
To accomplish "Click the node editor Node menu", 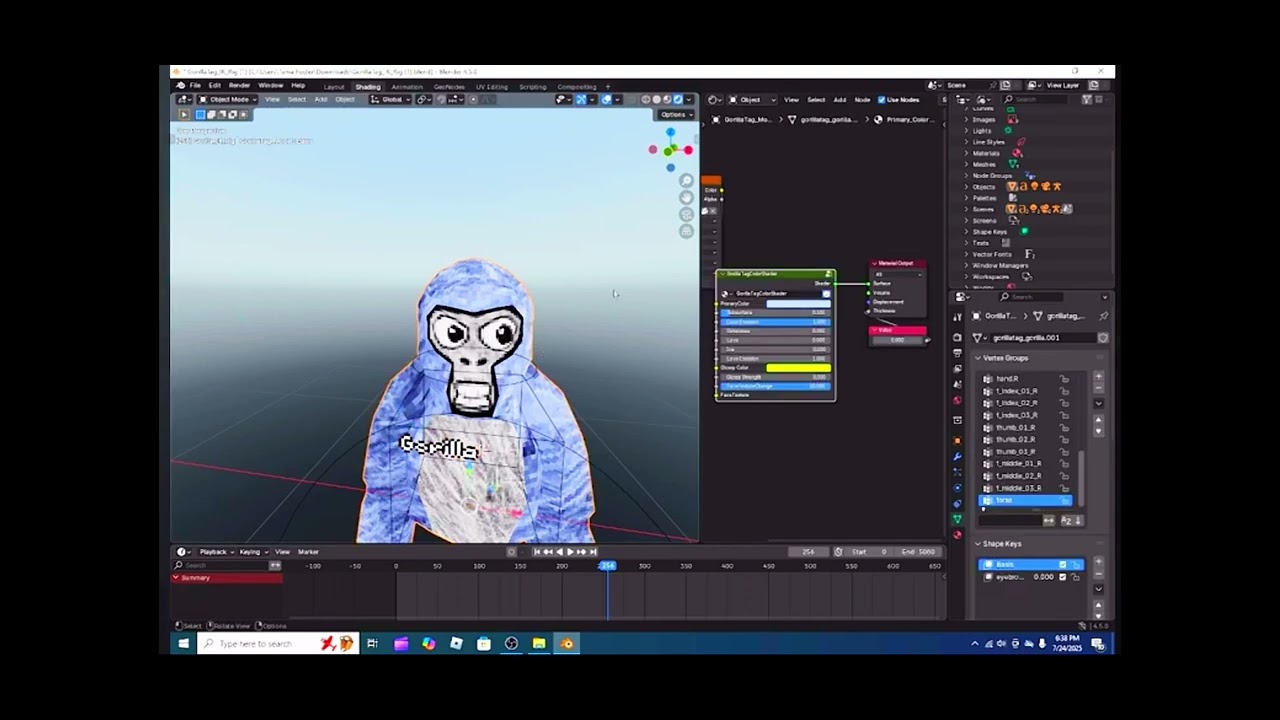I will click(x=862, y=99).
